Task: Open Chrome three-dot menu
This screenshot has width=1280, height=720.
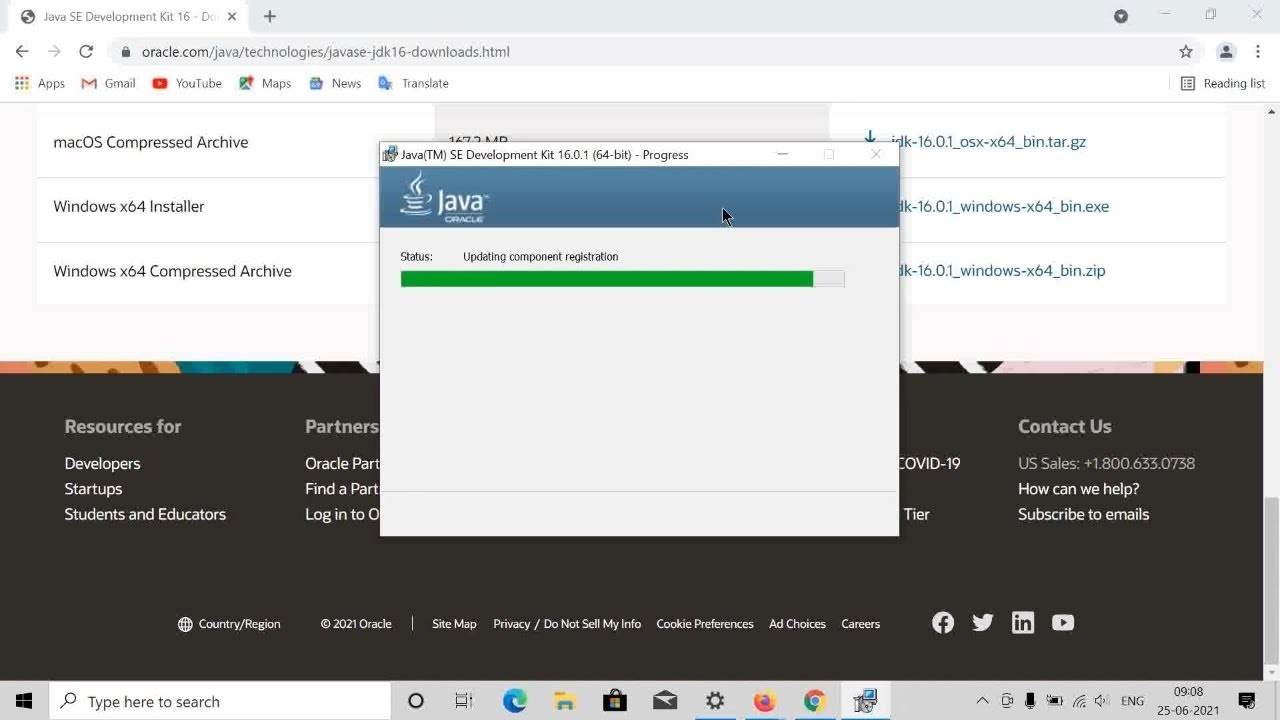Action: point(1257,52)
